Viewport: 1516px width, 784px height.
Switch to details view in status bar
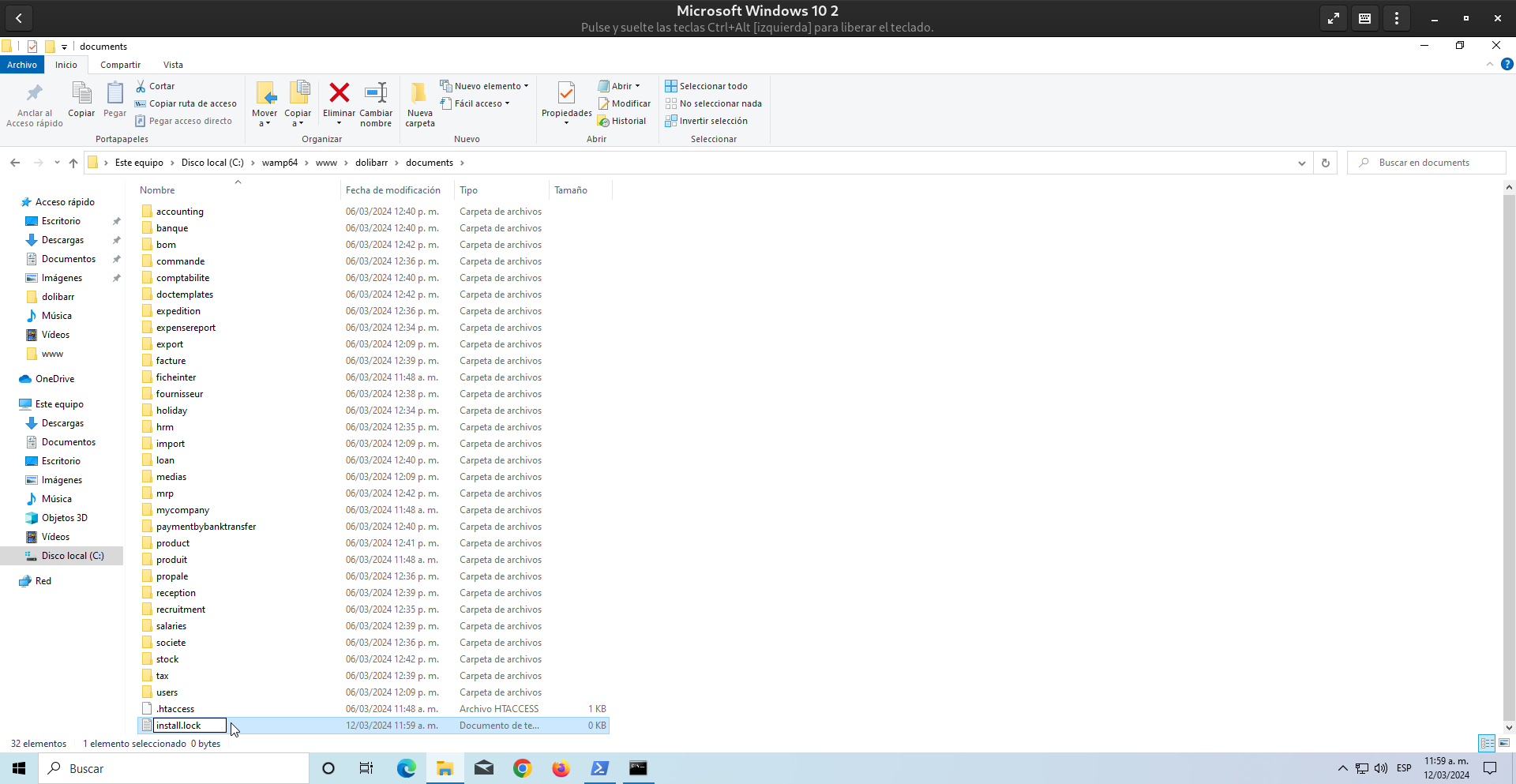point(1487,743)
